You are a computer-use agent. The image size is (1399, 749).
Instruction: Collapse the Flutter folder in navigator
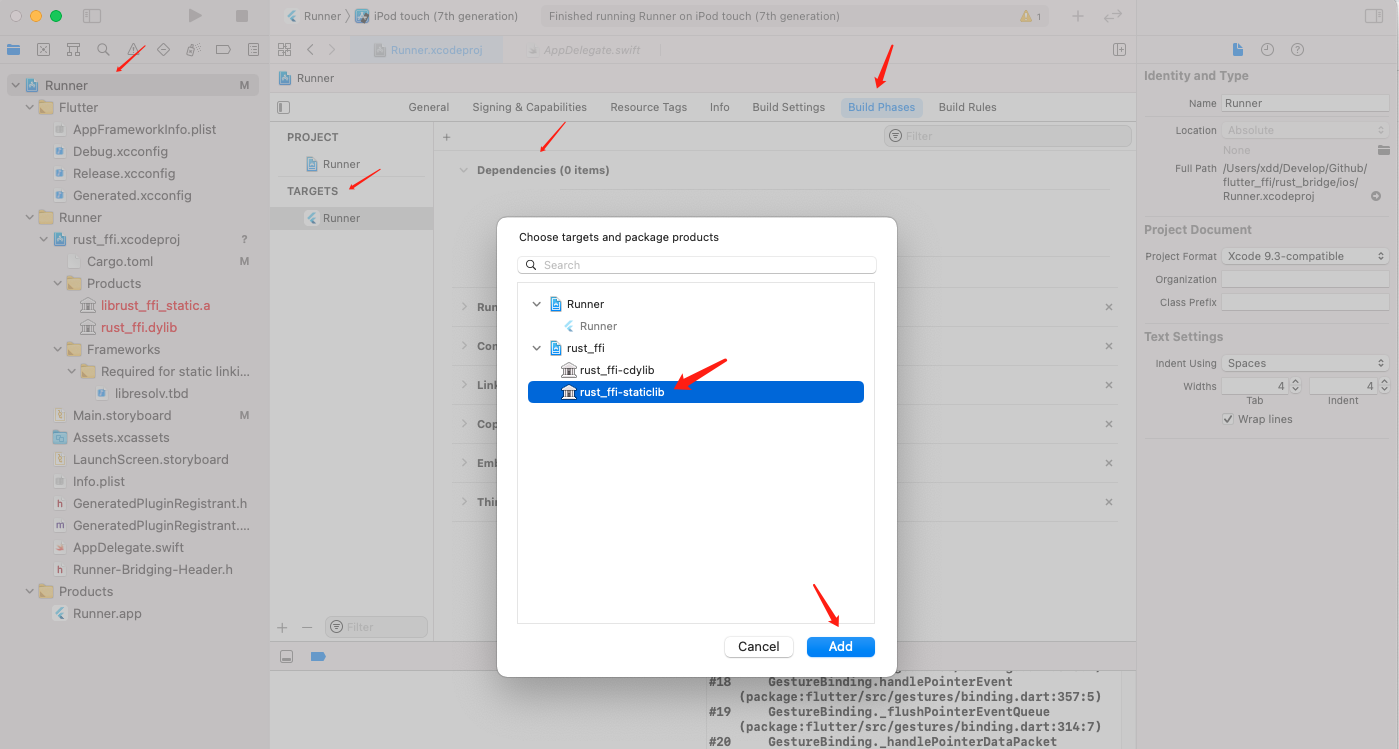[30, 107]
